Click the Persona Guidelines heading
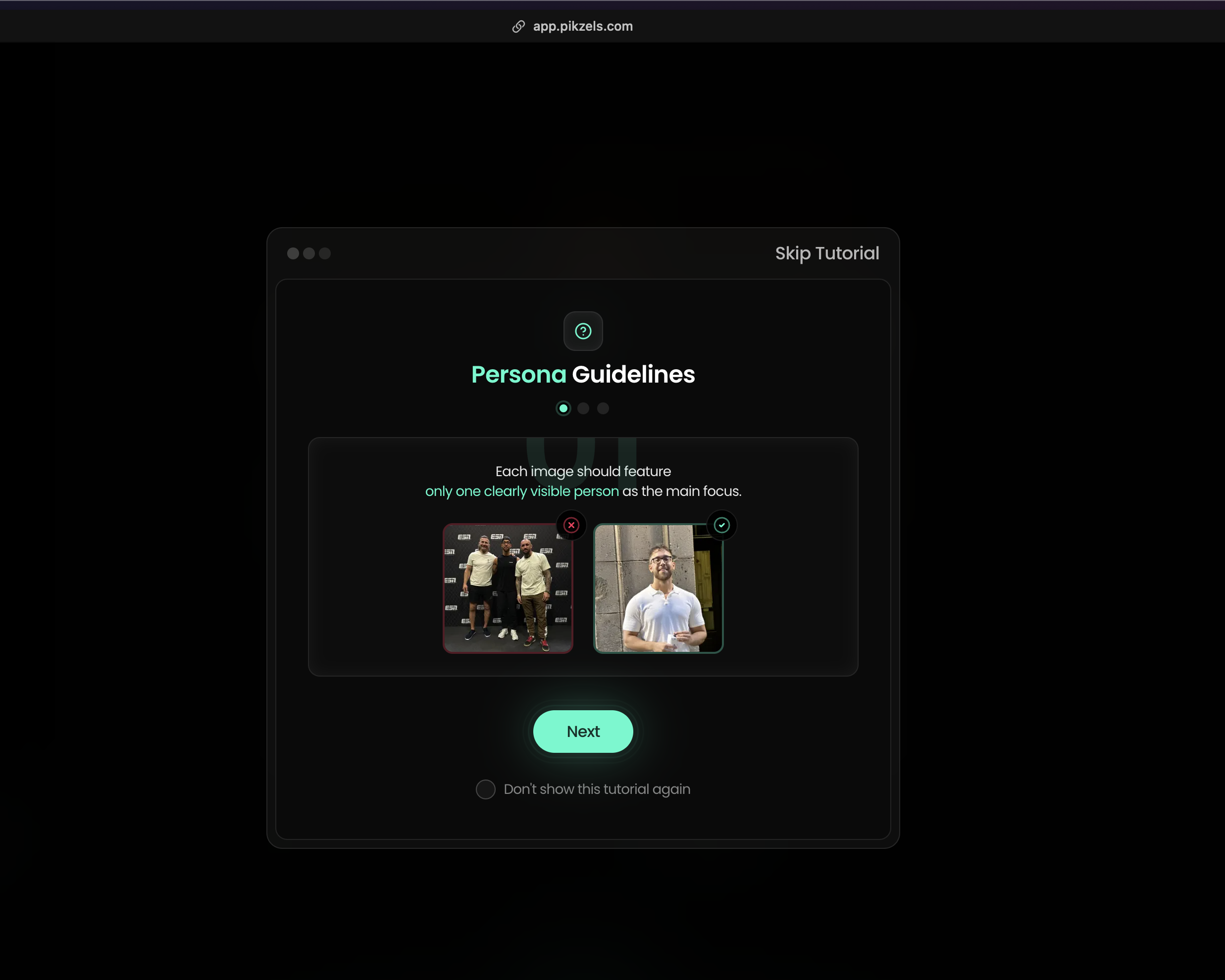1225x980 pixels. tap(583, 374)
